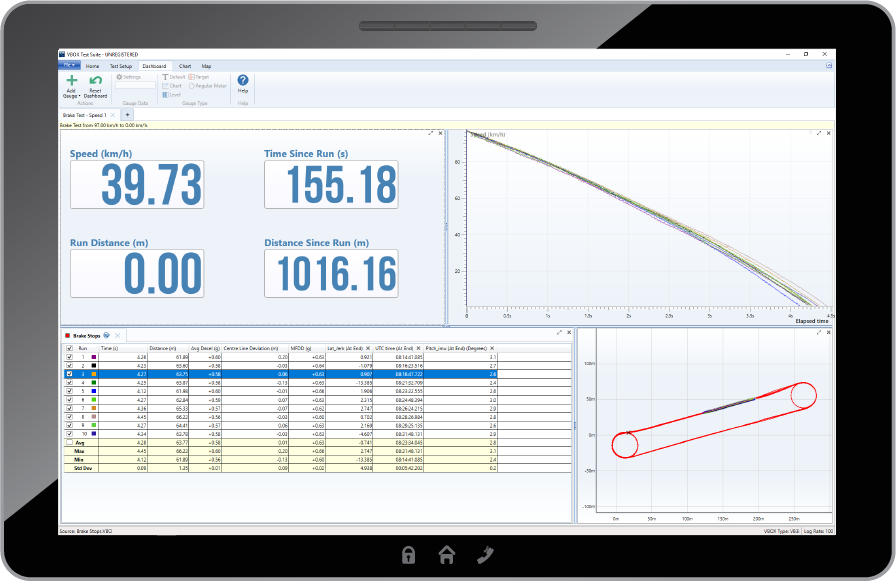Open the Help icon in the ribbon
Viewport: 896px width, 581px height.
click(x=243, y=81)
